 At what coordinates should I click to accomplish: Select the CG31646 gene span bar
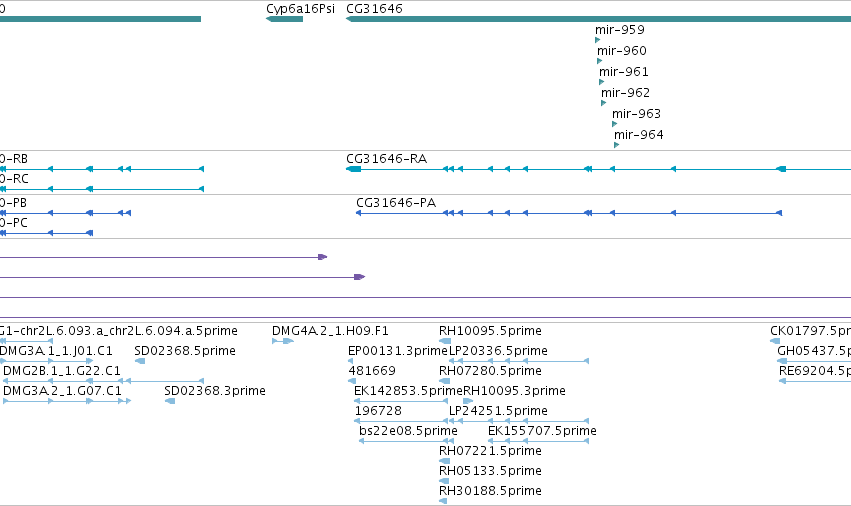click(598, 19)
